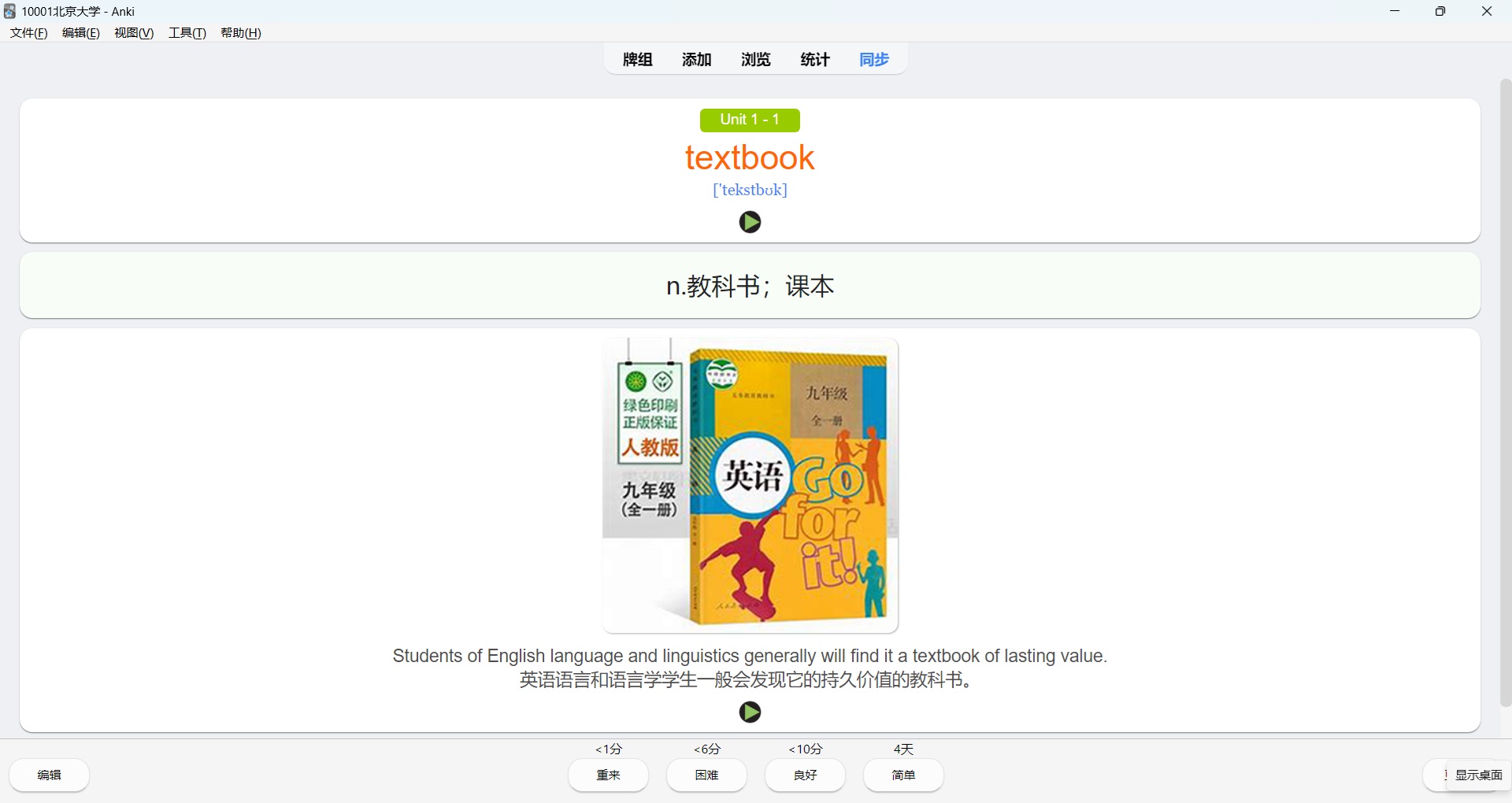This screenshot has width=1512, height=803.
Task: Play the example sentence audio
Action: [750, 712]
